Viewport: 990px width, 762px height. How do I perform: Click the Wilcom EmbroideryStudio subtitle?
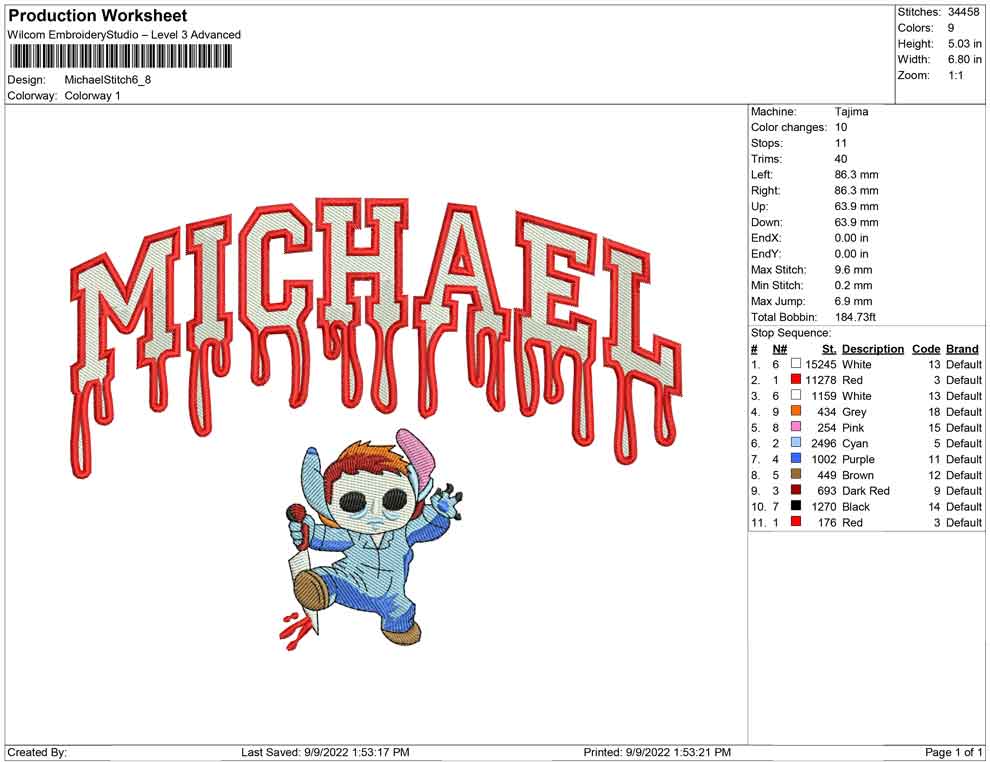point(124,35)
